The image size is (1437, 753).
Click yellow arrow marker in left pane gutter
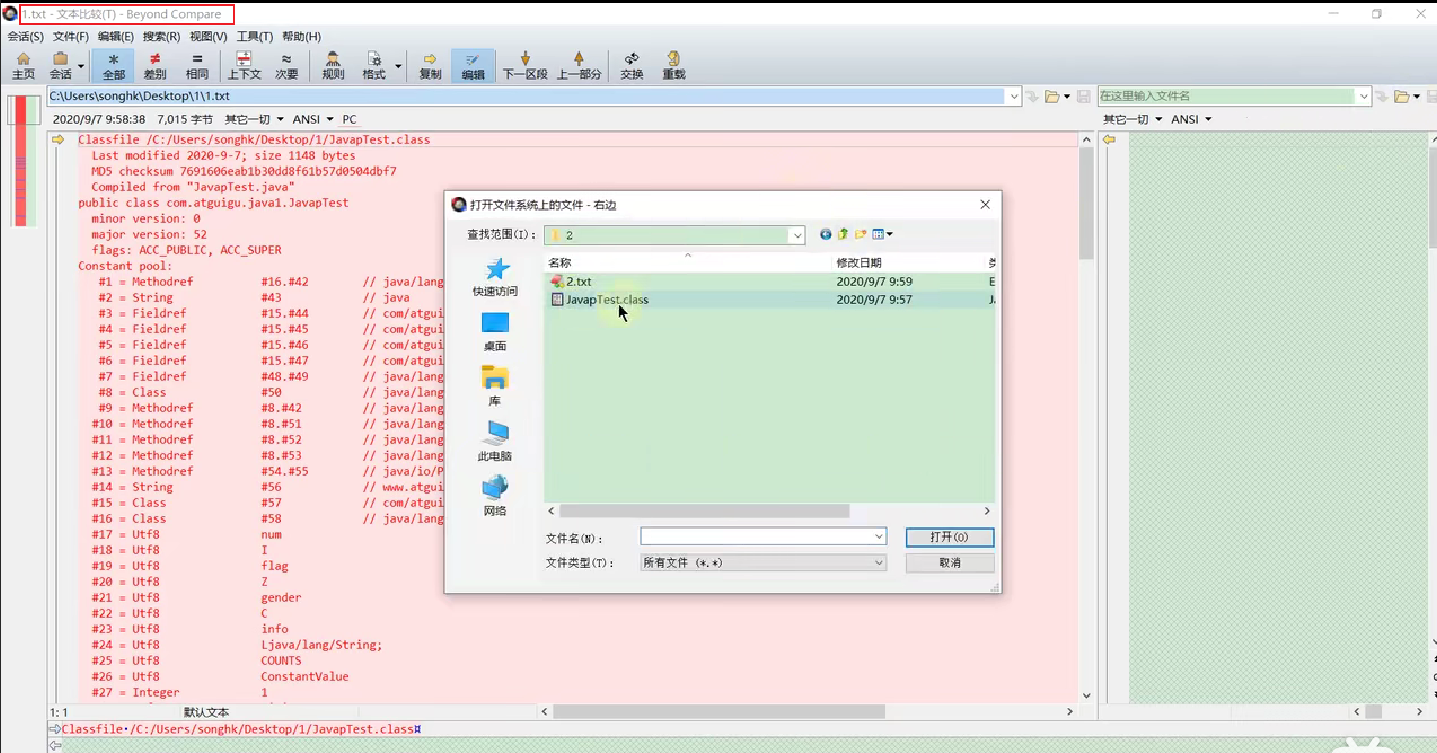pyautogui.click(x=58, y=140)
